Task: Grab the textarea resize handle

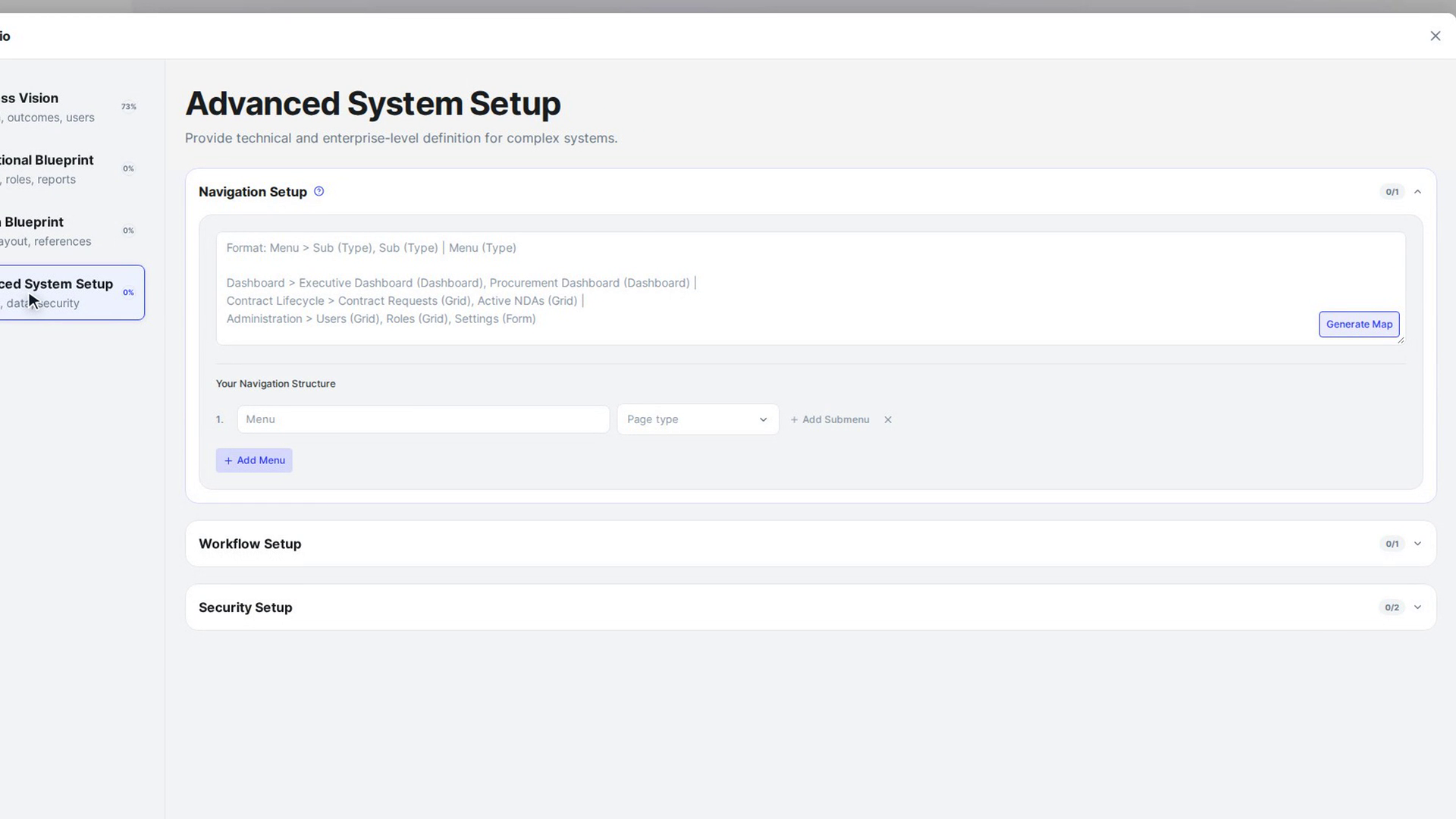Action: tap(1401, 340)
